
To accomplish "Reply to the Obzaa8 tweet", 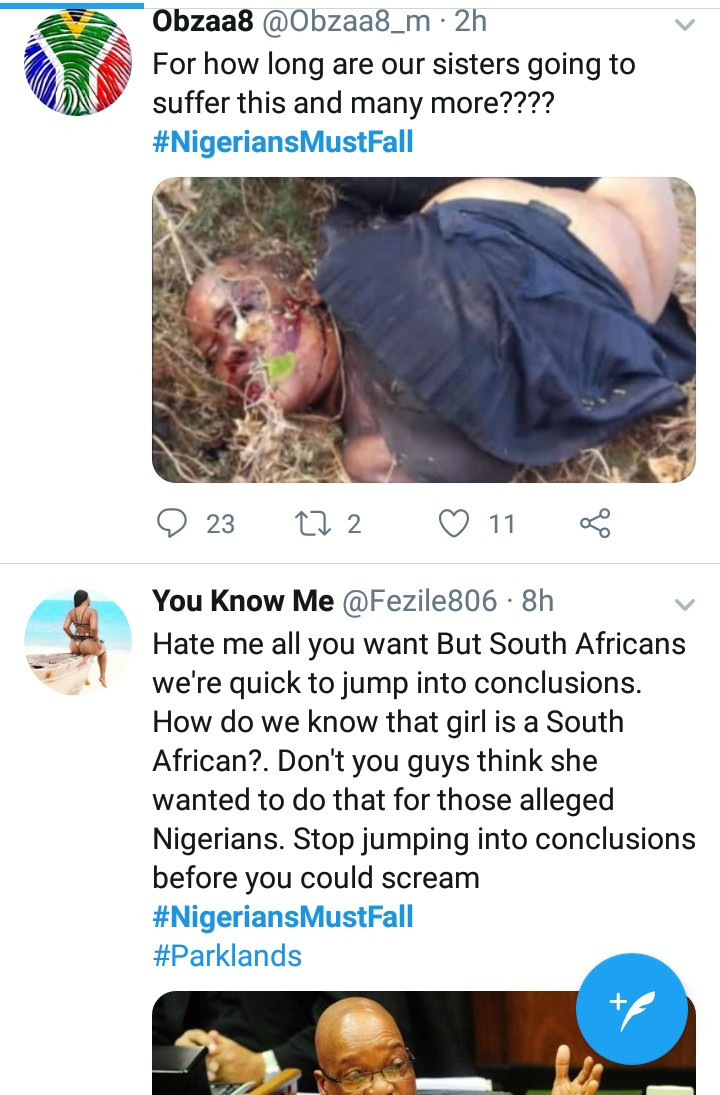I will coord(174,523).
